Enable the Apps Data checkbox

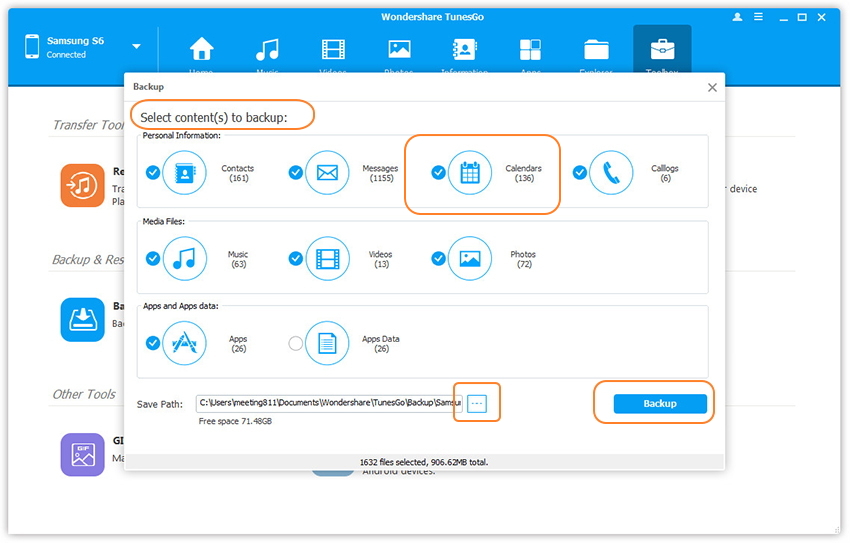click(295, 343)
